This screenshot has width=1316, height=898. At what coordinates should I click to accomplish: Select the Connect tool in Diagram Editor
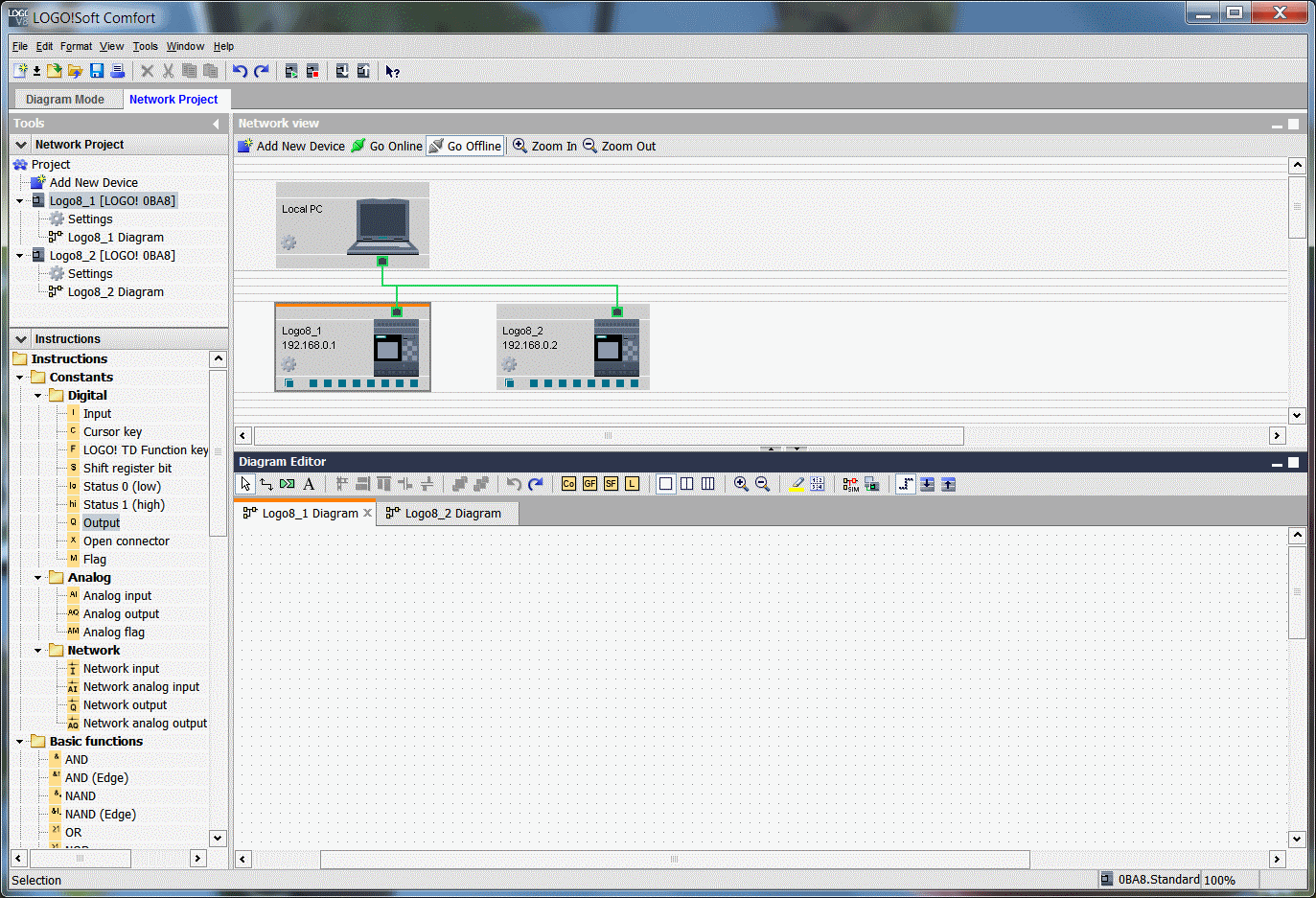pos(266,484)
